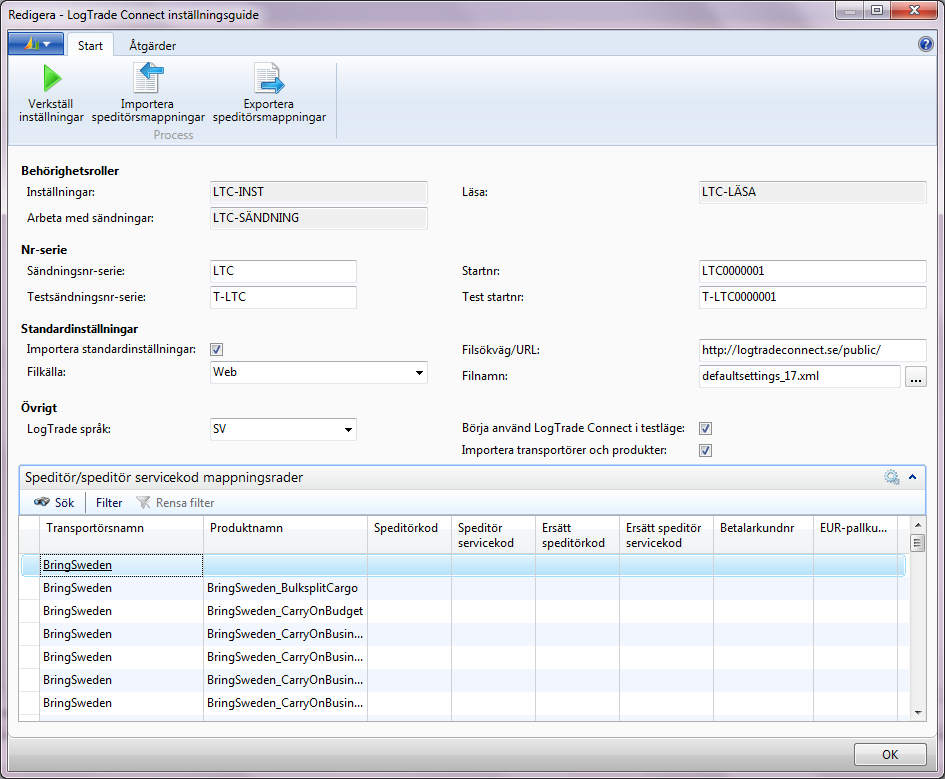945x779 pixels.
Task: Collapse the mappningsrader panel chevron
Action: (912, 477)
